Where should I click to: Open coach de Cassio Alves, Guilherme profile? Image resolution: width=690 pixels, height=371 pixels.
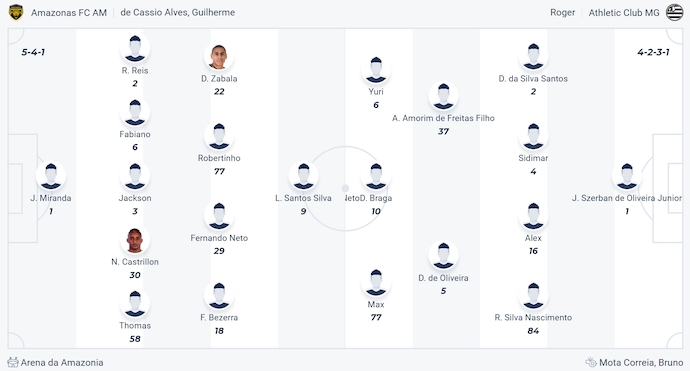tap(178, 12)
